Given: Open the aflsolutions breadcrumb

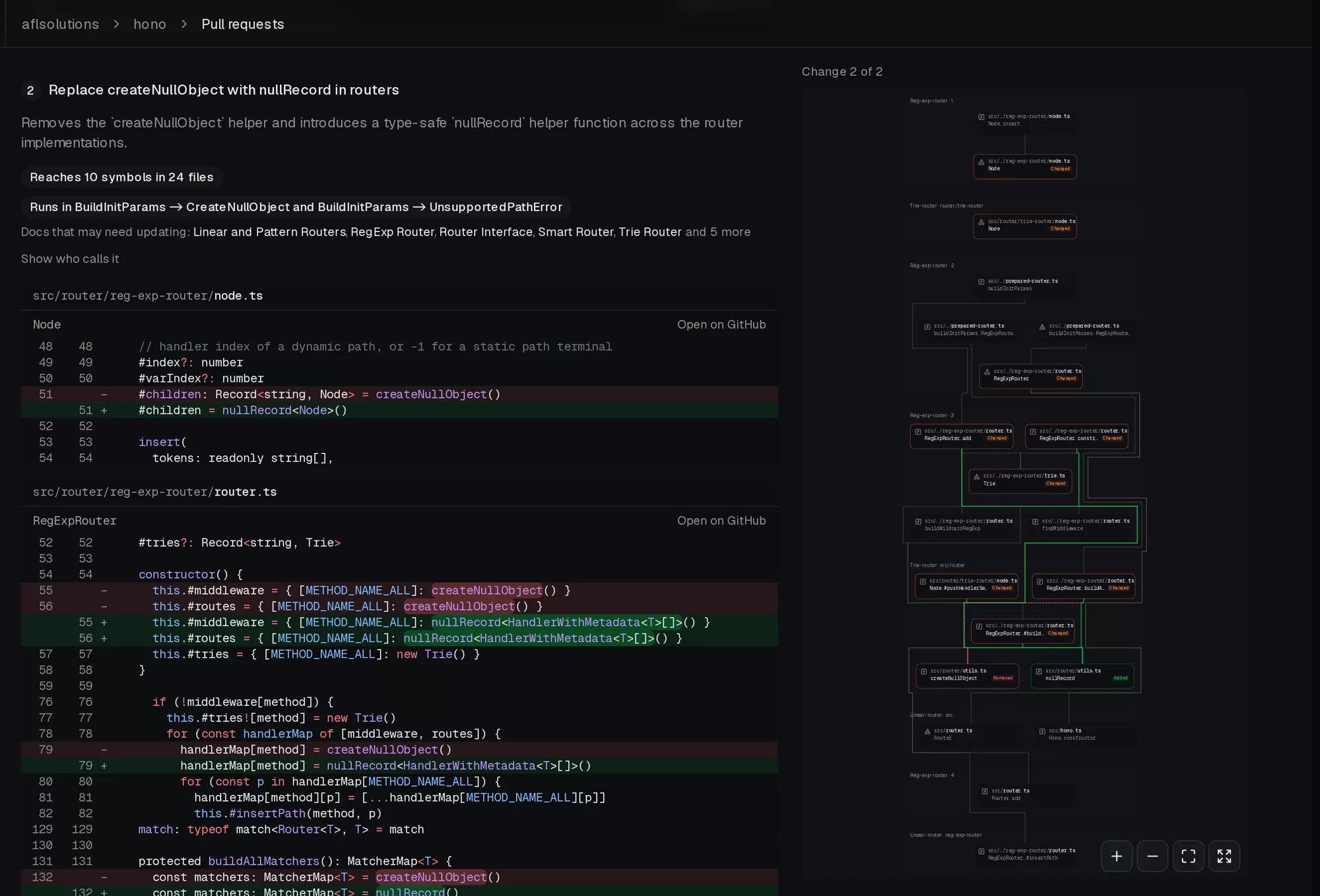Looking at the screenshot, I should (x=60, y=24).
